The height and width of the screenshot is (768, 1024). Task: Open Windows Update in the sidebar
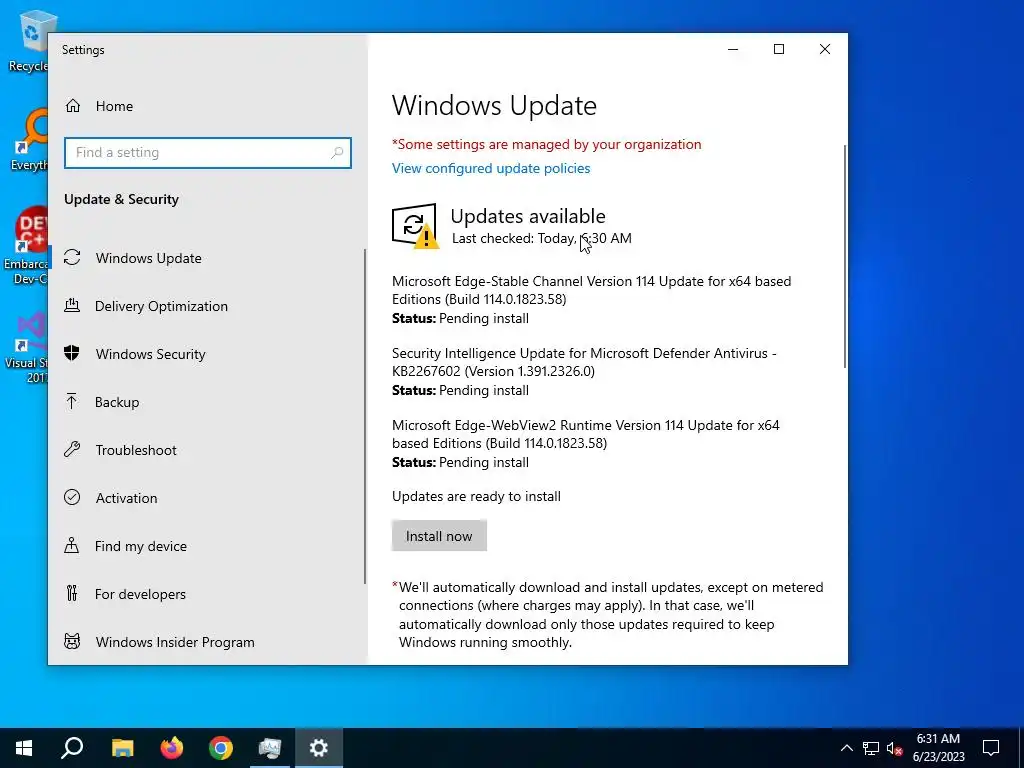pos(148,258)
